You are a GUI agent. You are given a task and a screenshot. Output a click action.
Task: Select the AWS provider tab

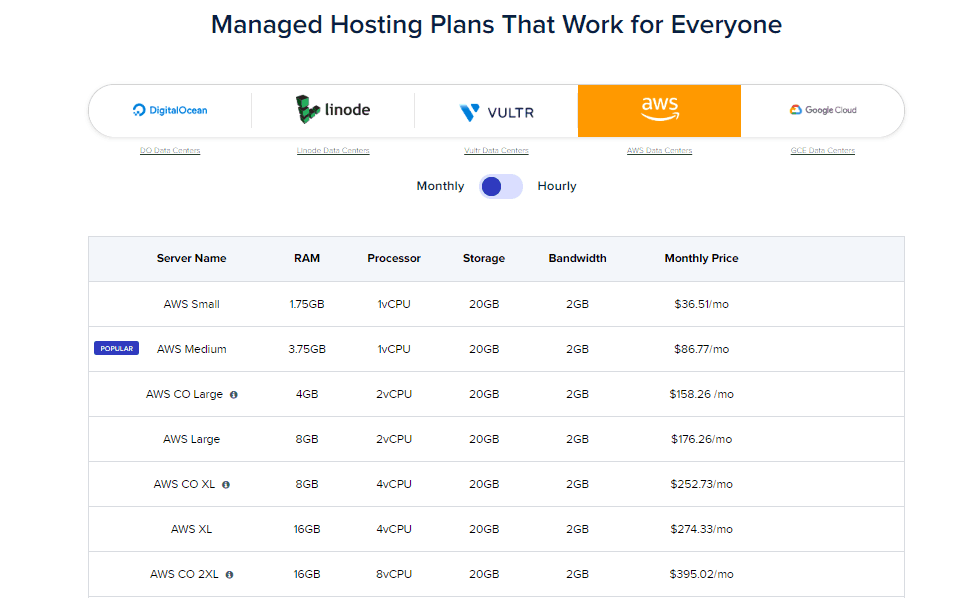click(x=659, y=111)
